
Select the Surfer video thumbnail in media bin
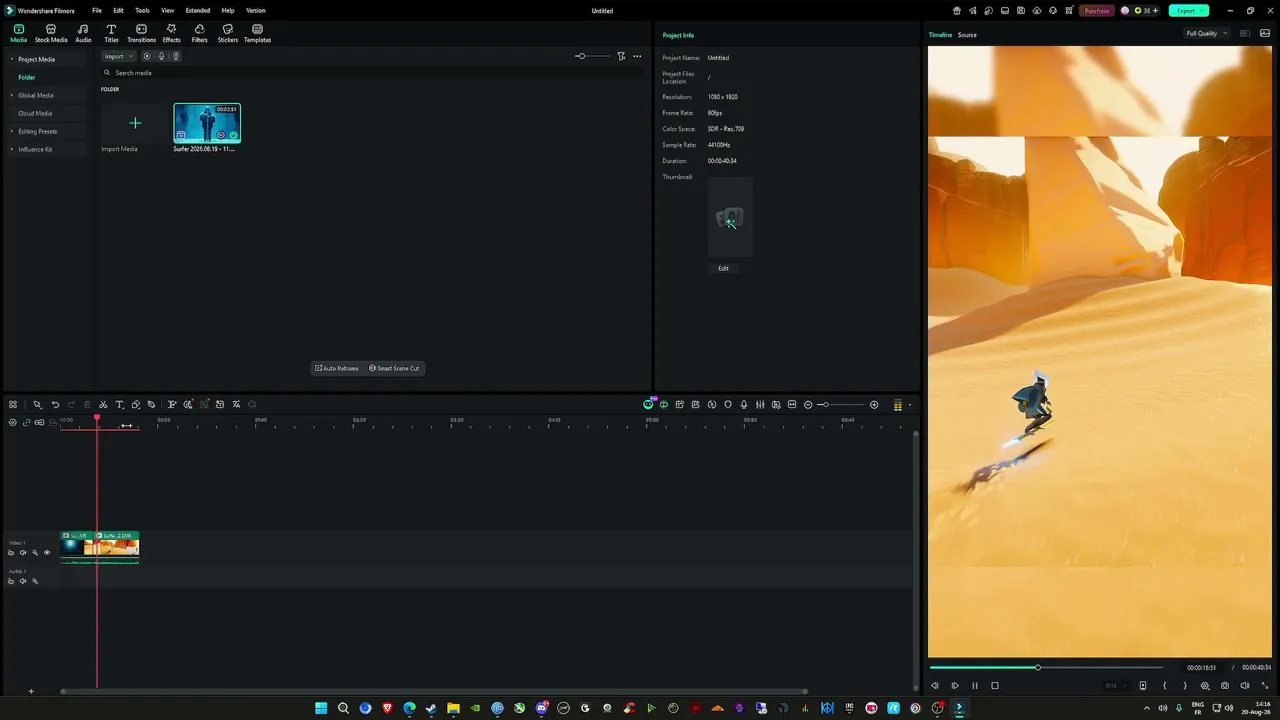(x=207, y=123)
